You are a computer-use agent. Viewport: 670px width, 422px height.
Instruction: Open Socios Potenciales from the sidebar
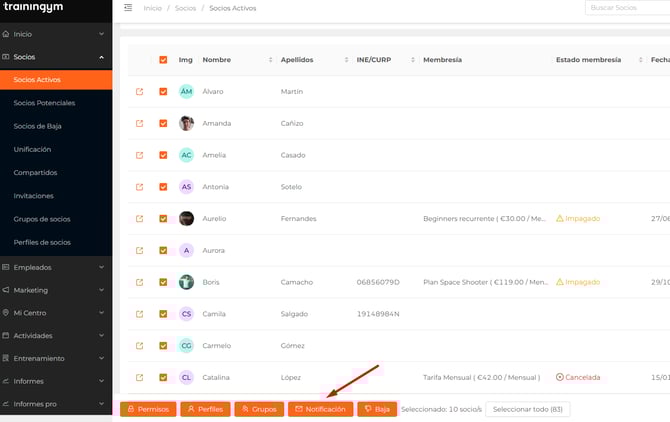[44, 103]
